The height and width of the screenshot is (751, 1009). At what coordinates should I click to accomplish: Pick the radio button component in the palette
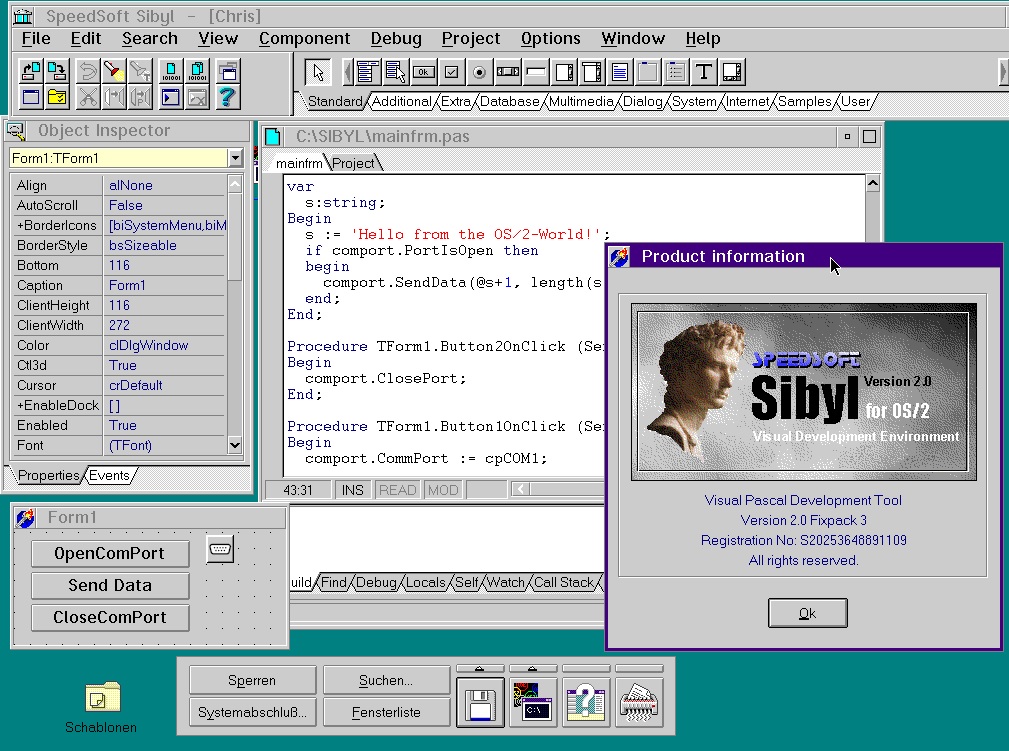[x=479, y=72]
